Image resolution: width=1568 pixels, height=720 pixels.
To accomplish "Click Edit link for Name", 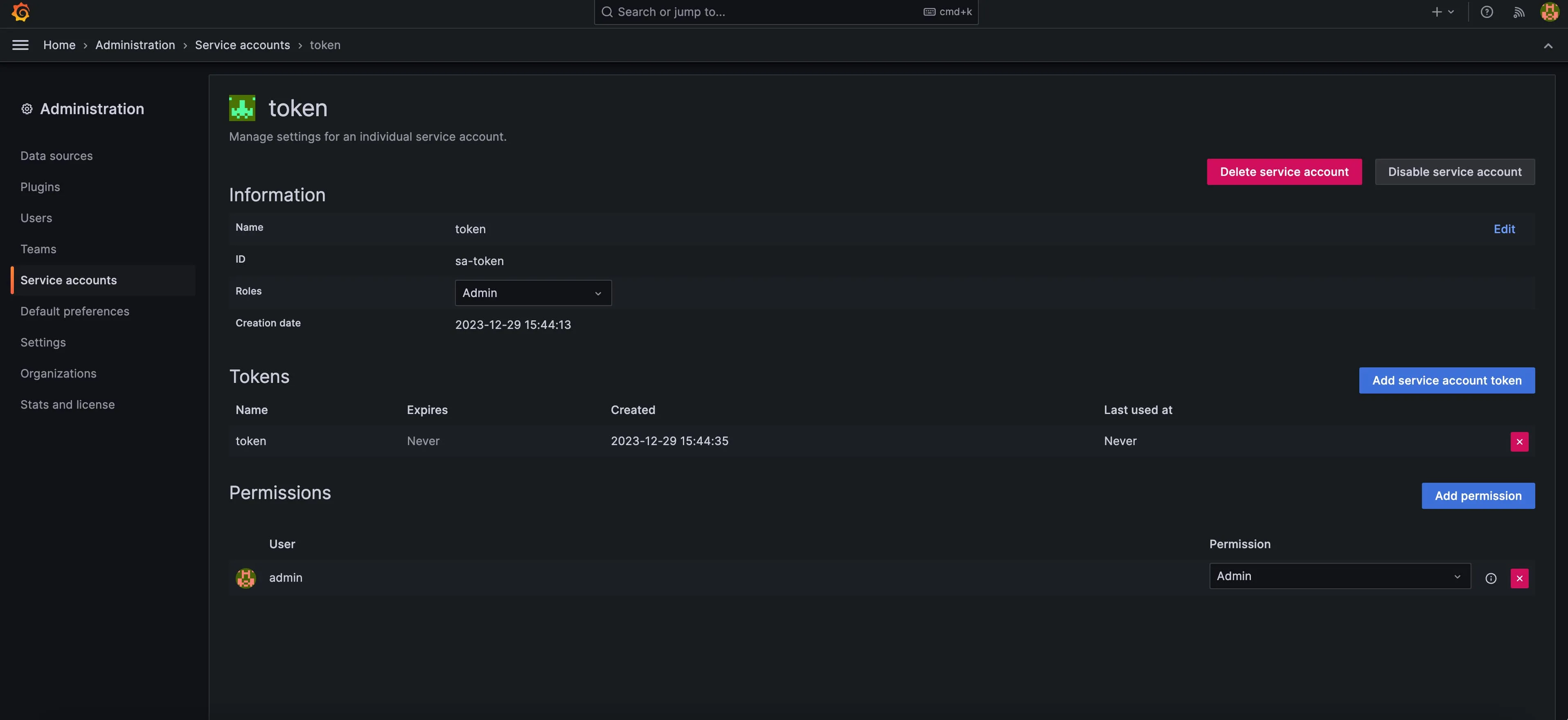I will pyautogui.click(x=1504, y=229).
